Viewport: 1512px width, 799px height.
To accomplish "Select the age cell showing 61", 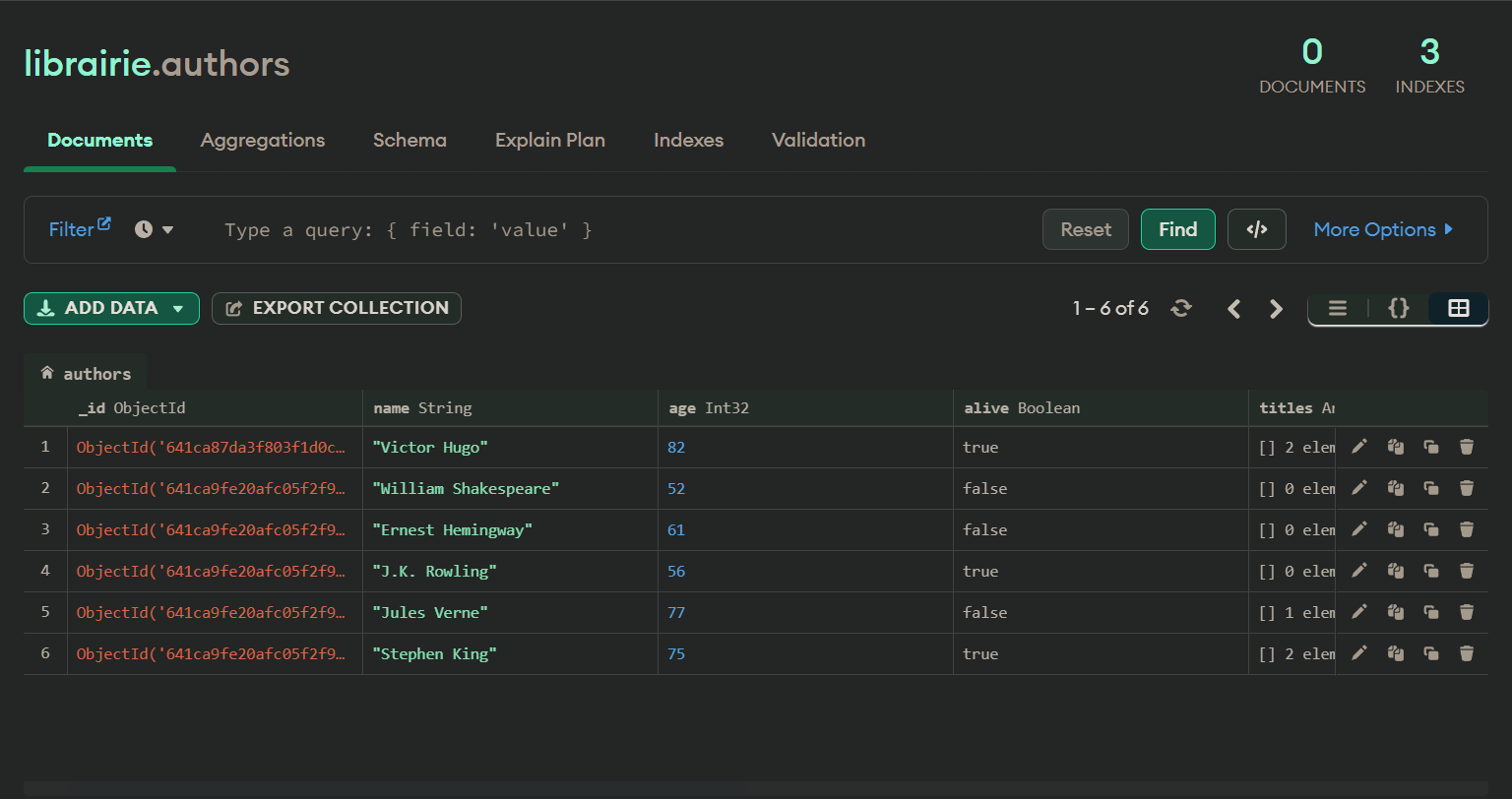I will (805, 529).
